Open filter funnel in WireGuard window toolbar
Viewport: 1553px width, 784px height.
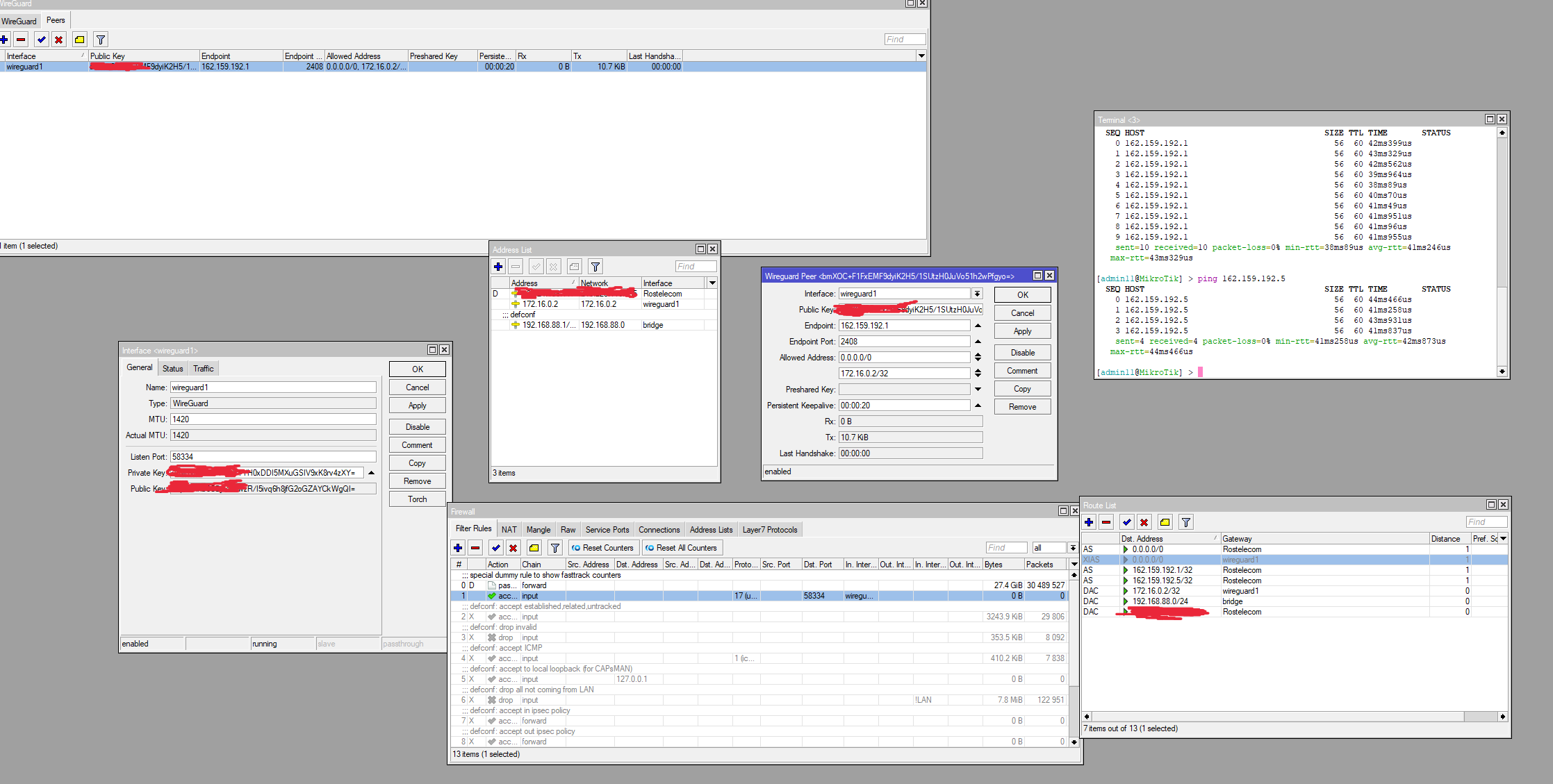coord(101,40)
